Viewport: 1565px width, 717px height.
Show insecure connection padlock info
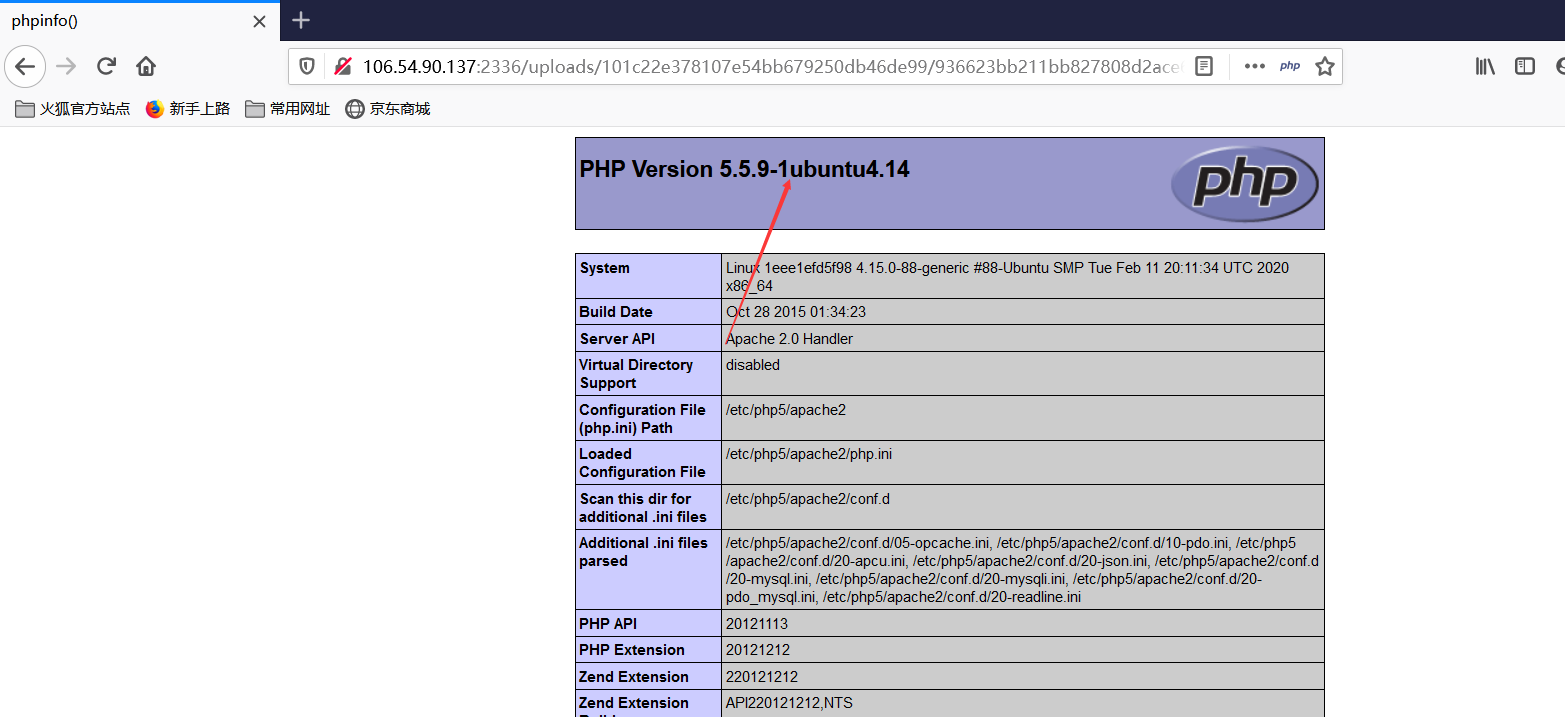coord(343,67)
